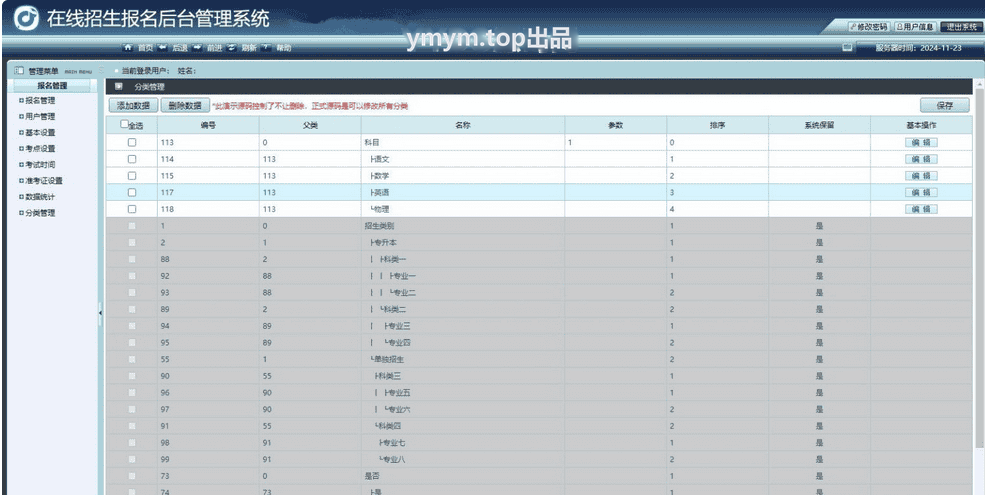Image resolution: width=985 pixels, height=495 pixels.
Task: Click 刷新 in the navigation bar
Action: tap(249, 48)
